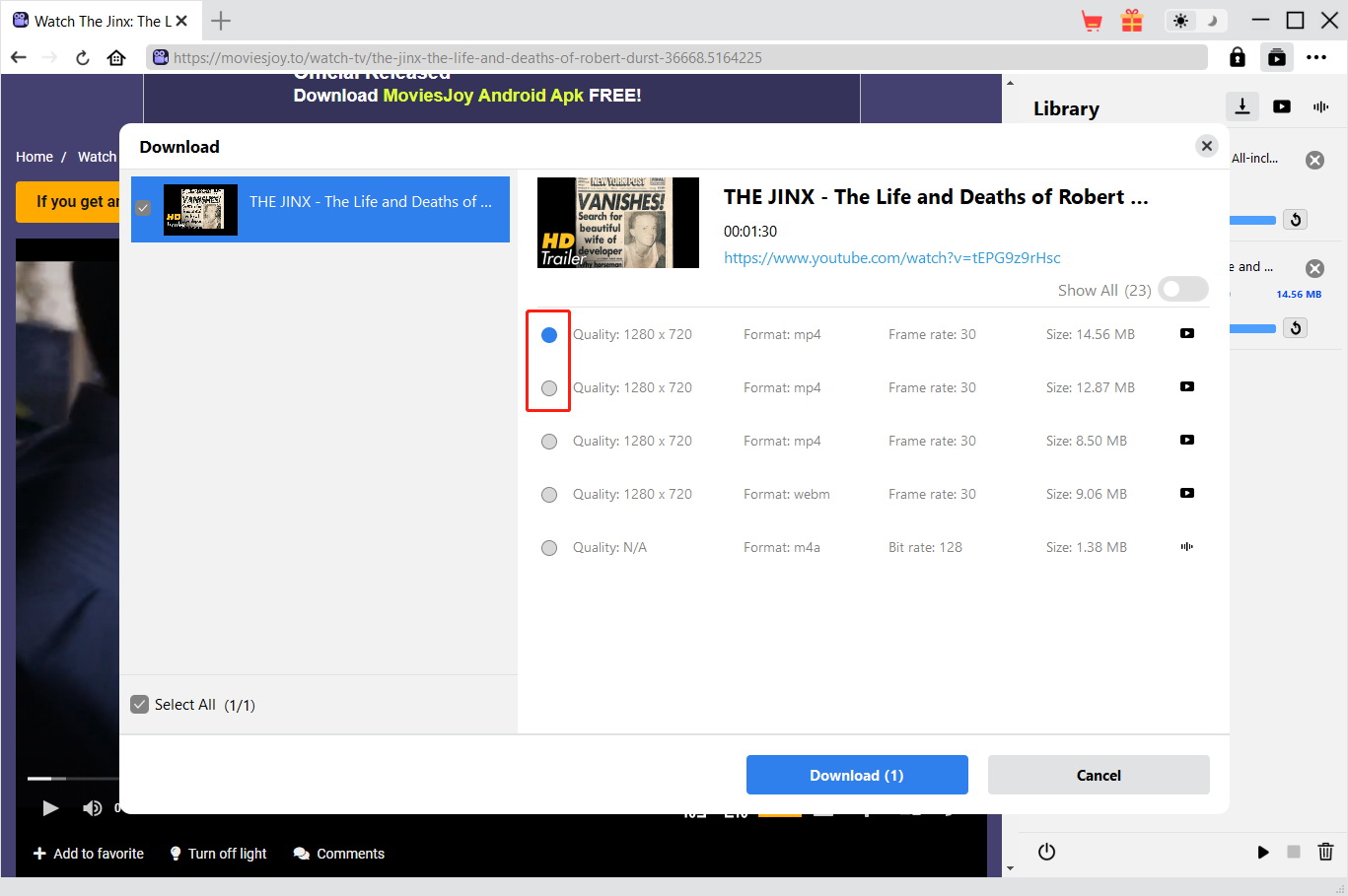Click video icon on 12.87 MB row

click(1187, 386)
